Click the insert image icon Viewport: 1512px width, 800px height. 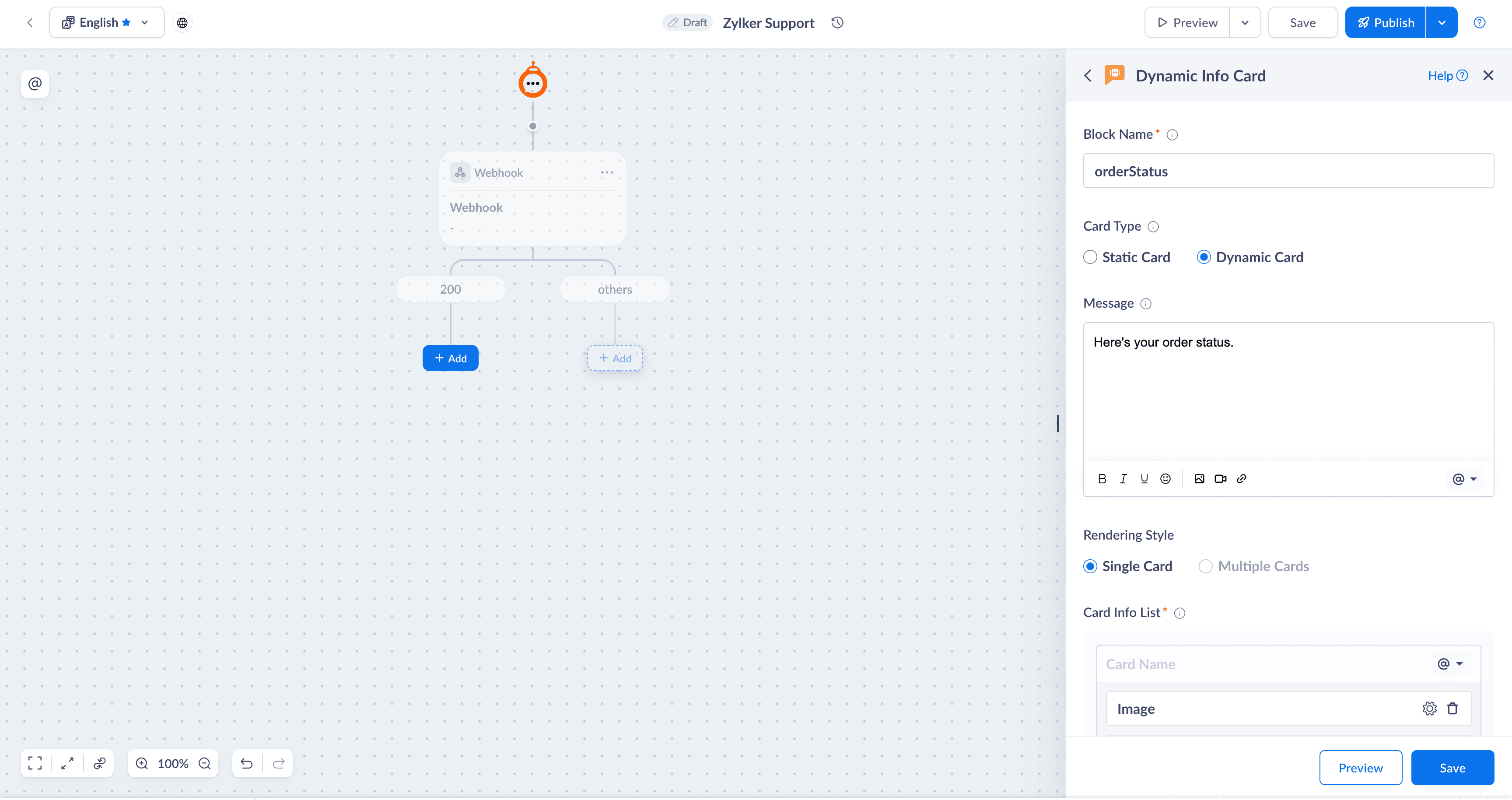(x=1199, y=478)
